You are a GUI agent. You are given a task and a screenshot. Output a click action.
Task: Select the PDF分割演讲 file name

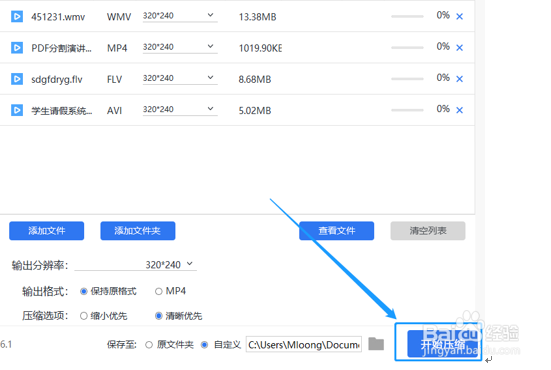coord(61,48)
